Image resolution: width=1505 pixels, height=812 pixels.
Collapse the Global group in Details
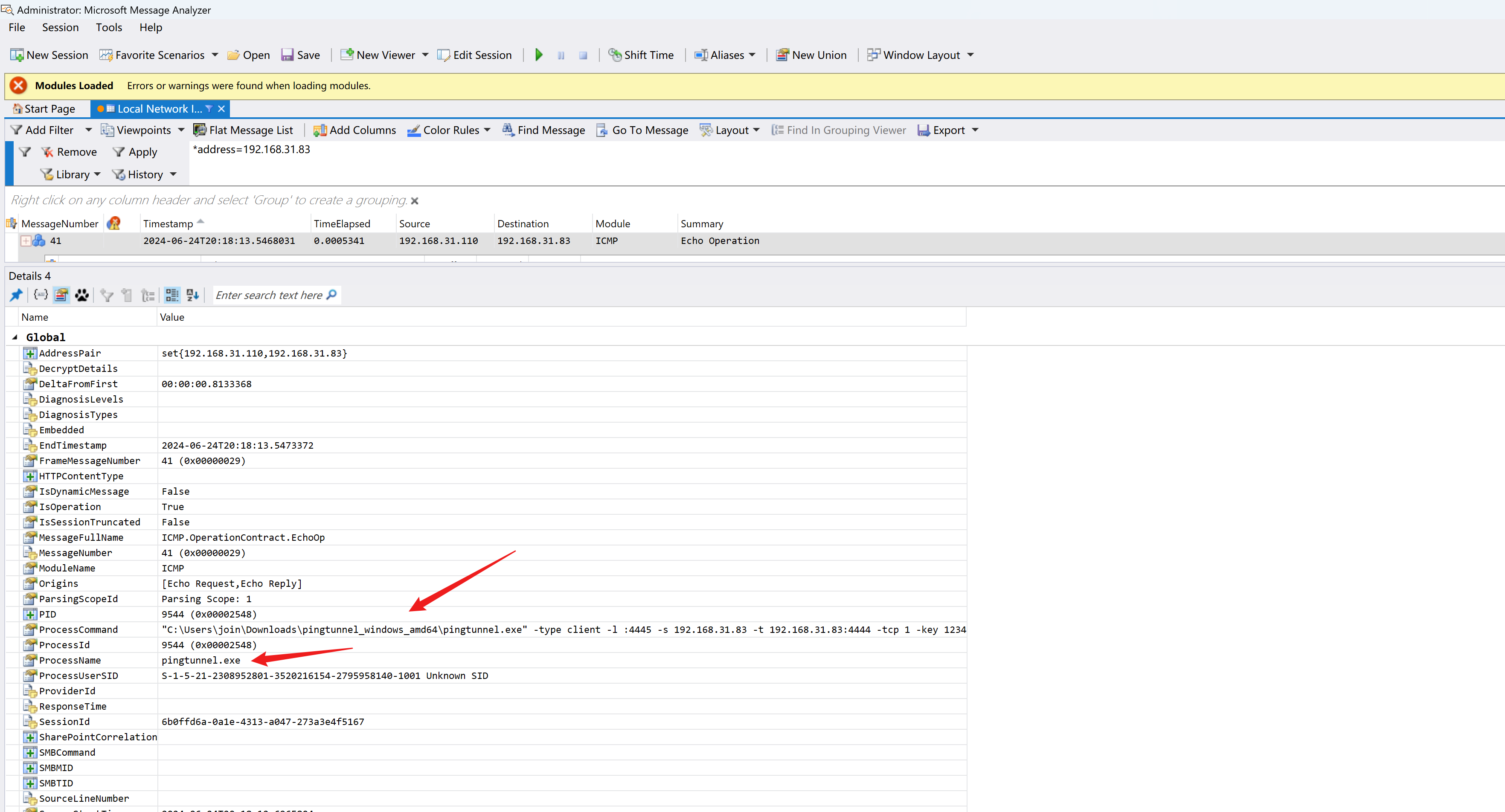coord(15,337)
